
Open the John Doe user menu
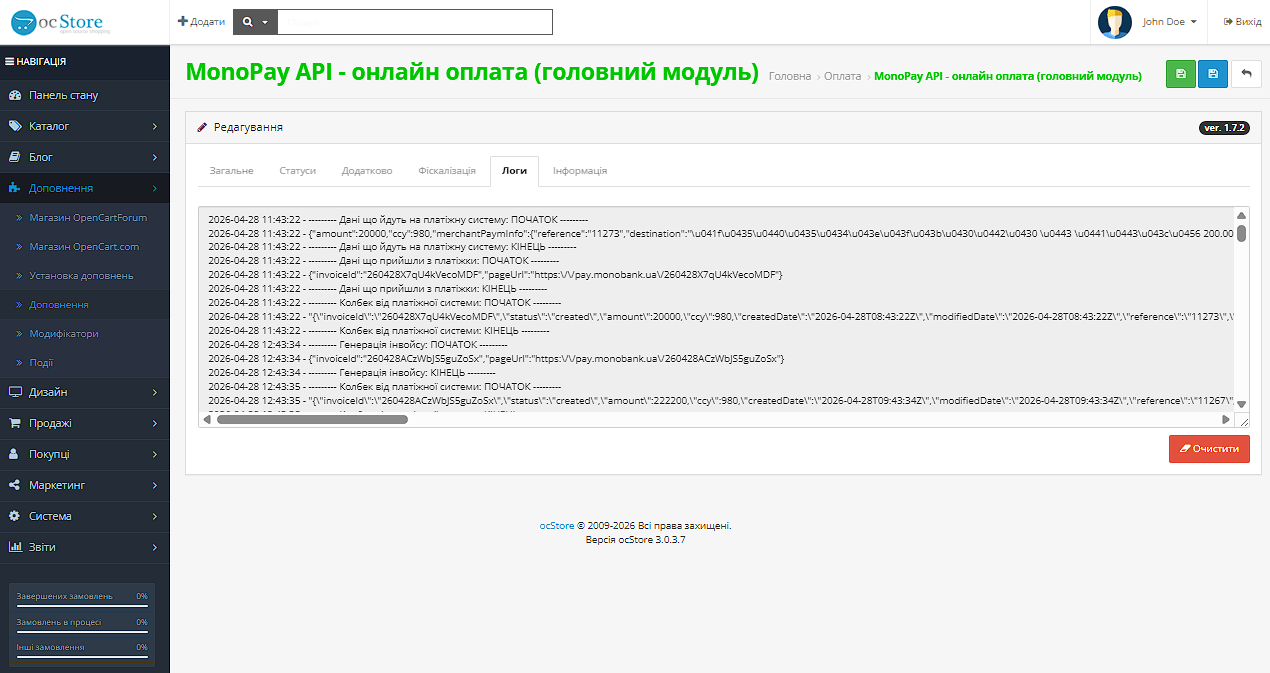tap(1169, 22)
